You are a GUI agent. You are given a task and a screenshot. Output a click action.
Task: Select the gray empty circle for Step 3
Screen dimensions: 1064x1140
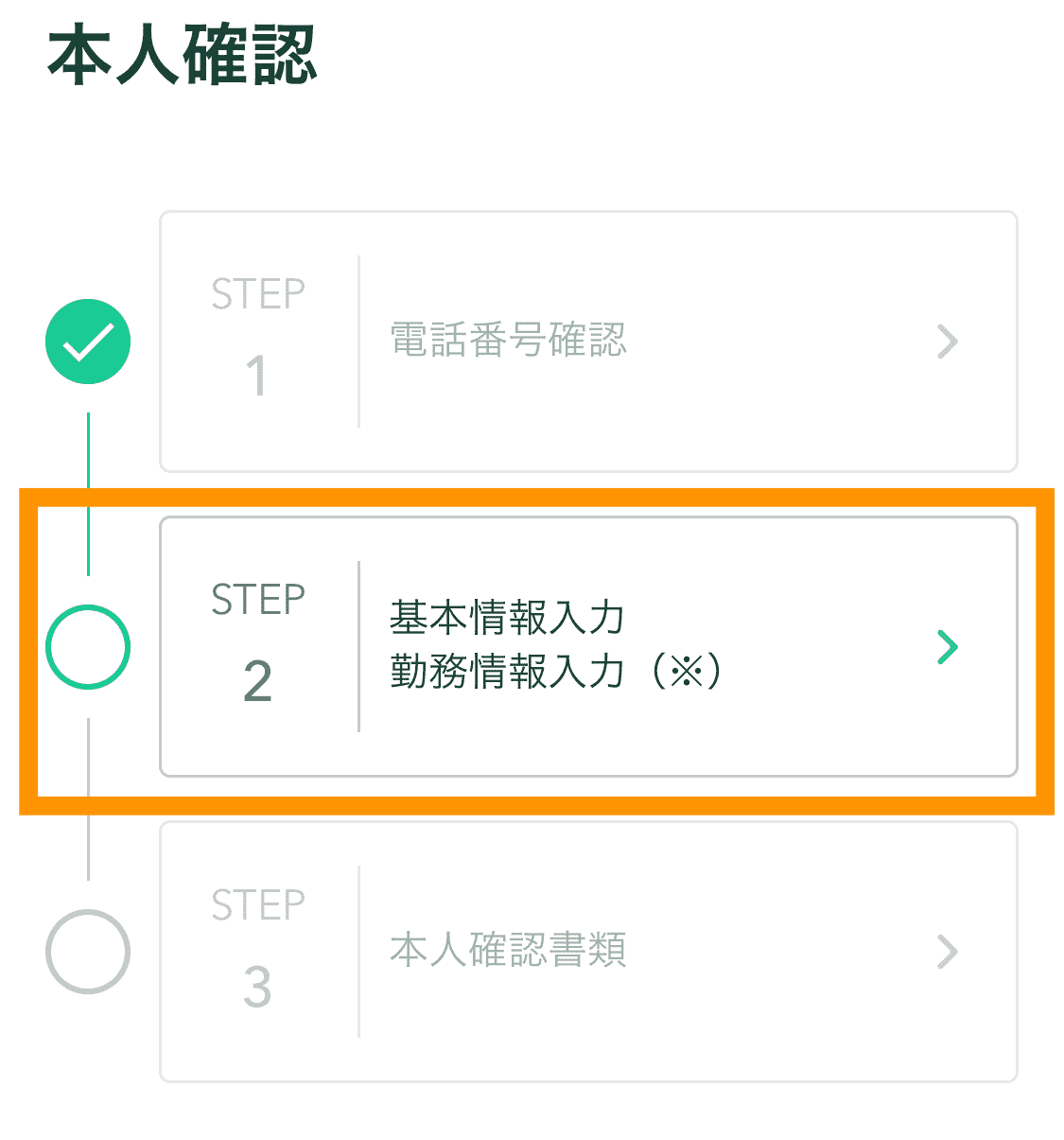[88, 952]
